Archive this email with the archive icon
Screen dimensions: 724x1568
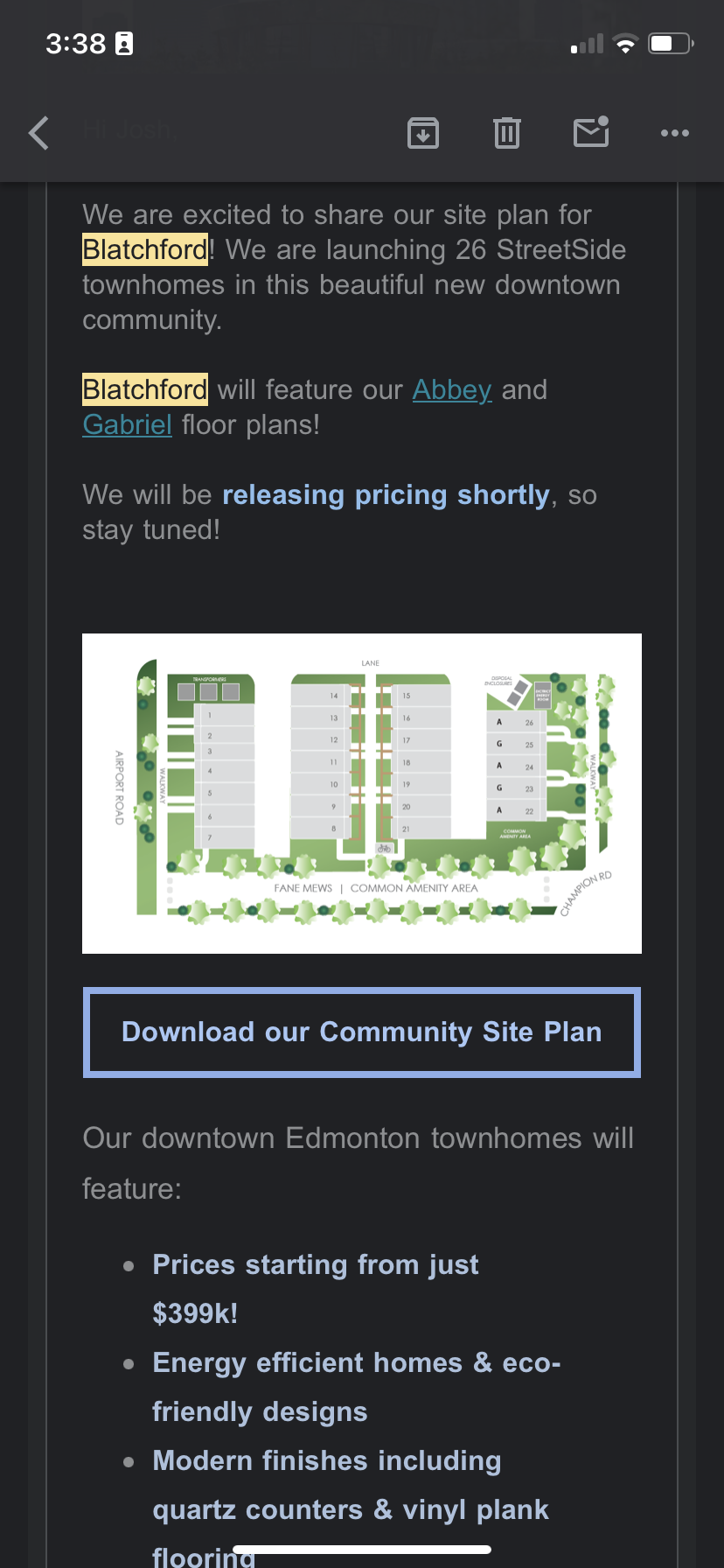pyautogui.click(x=423, y=133)
